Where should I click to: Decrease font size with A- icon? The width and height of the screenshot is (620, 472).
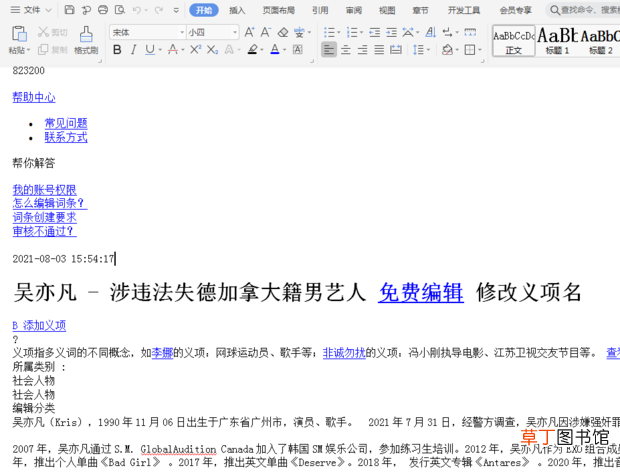[x=266, y=32]
